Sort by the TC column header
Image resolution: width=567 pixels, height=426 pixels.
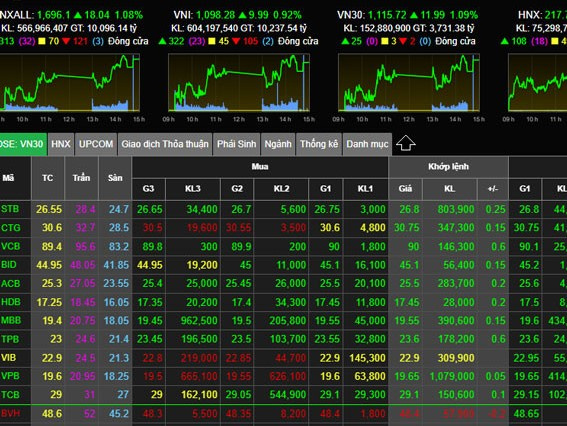(x=47, y=178)
